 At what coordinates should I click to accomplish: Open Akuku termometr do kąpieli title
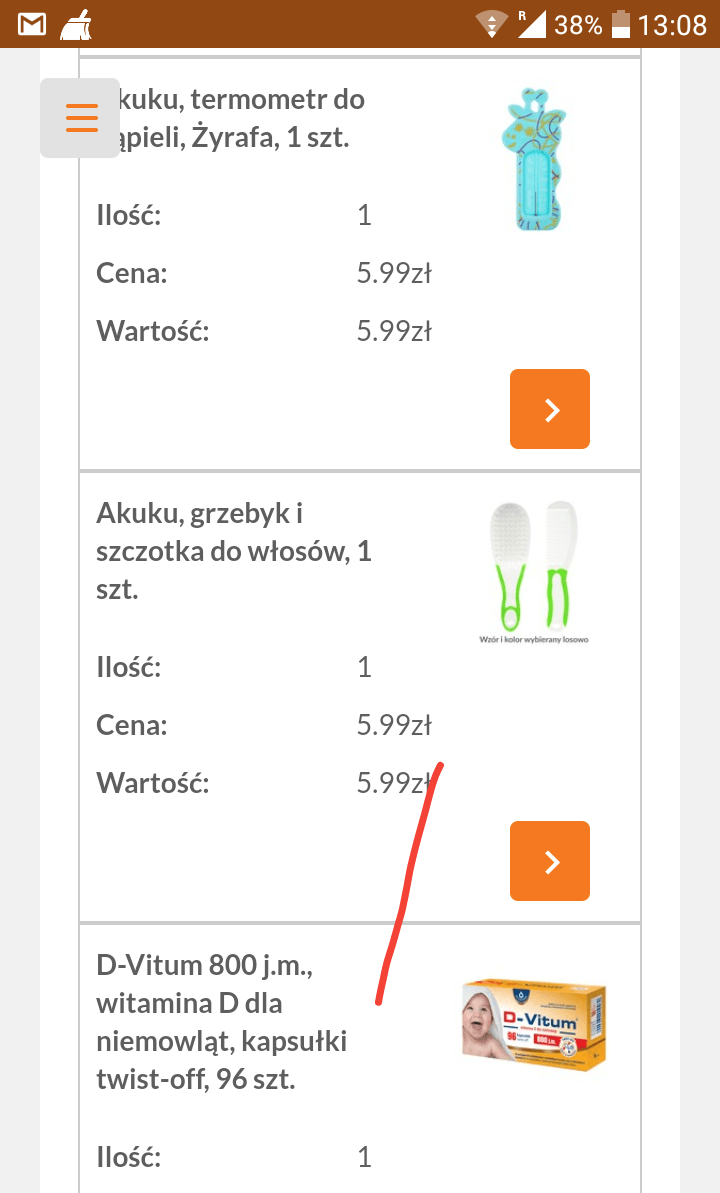232,118
